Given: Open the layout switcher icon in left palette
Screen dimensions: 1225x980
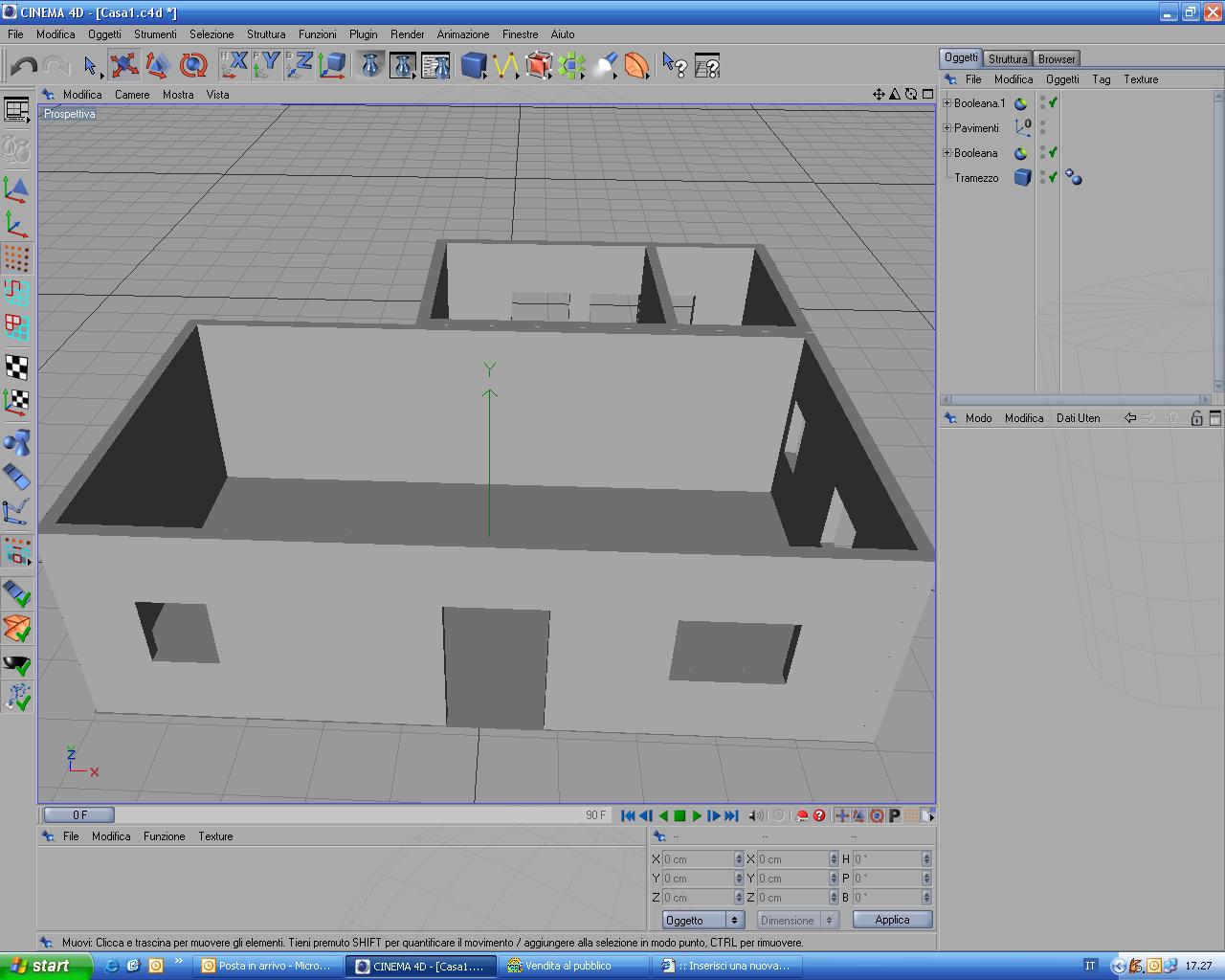Looking at the screenshot, I should click(x=17, y=110).
